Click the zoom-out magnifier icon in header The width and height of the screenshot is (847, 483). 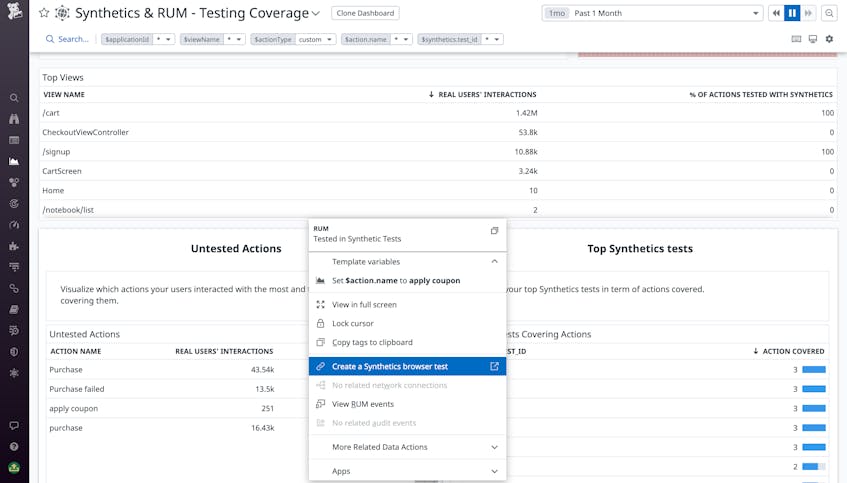tap(829, 13)
